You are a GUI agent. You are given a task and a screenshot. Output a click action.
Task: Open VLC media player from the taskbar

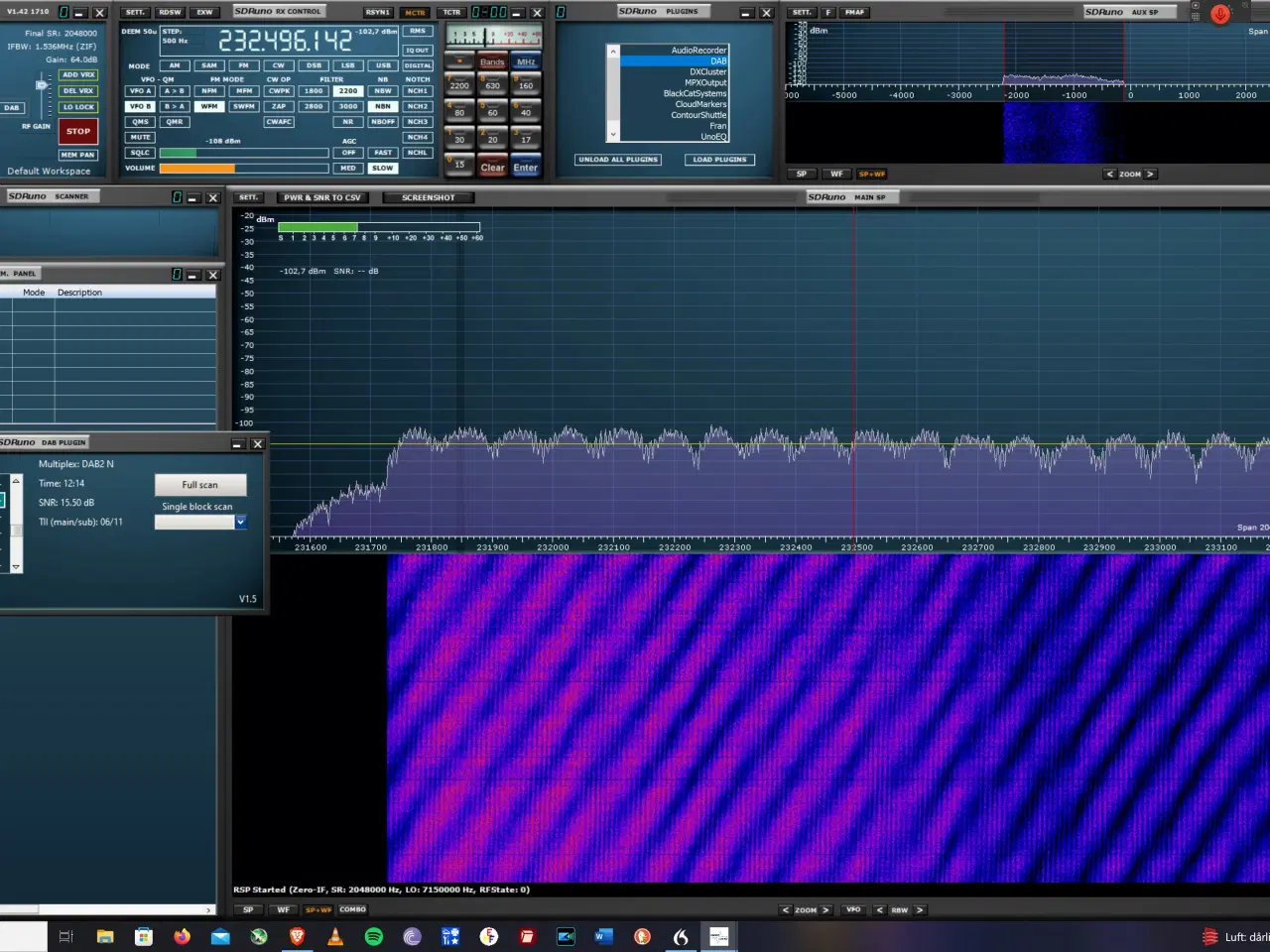[335, 936]
